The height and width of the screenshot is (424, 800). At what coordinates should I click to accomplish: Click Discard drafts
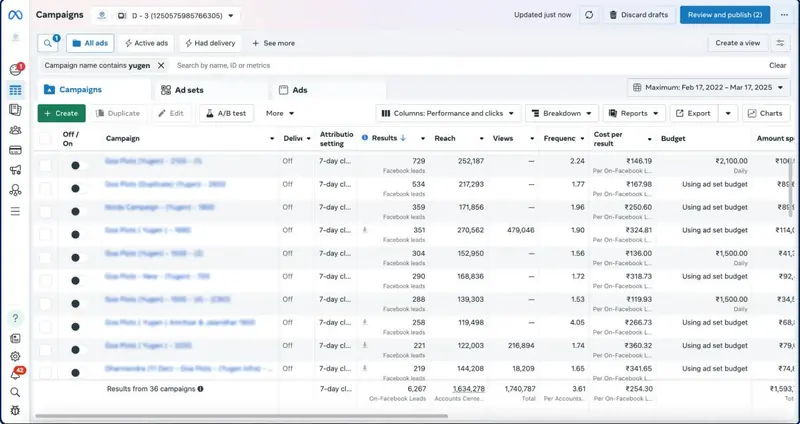click(639, 15)
